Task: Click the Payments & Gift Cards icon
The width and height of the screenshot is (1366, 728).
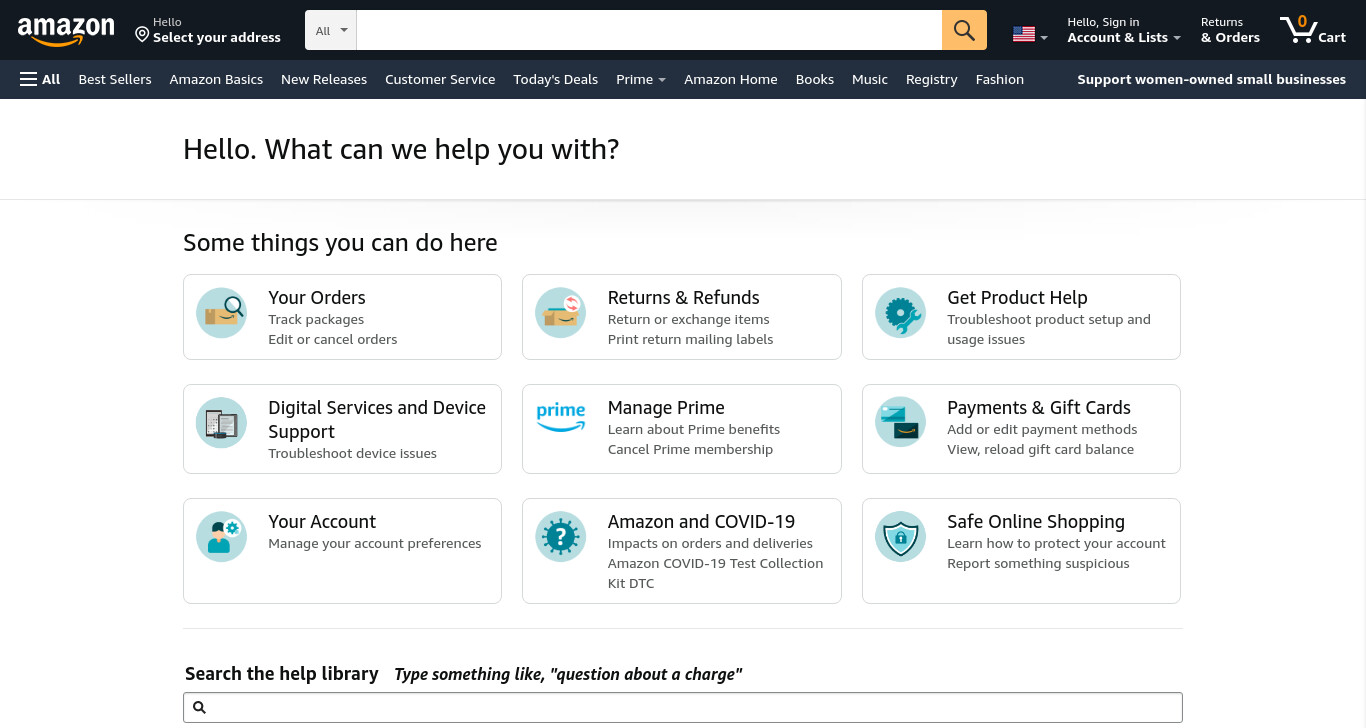Action: [900, 423]
